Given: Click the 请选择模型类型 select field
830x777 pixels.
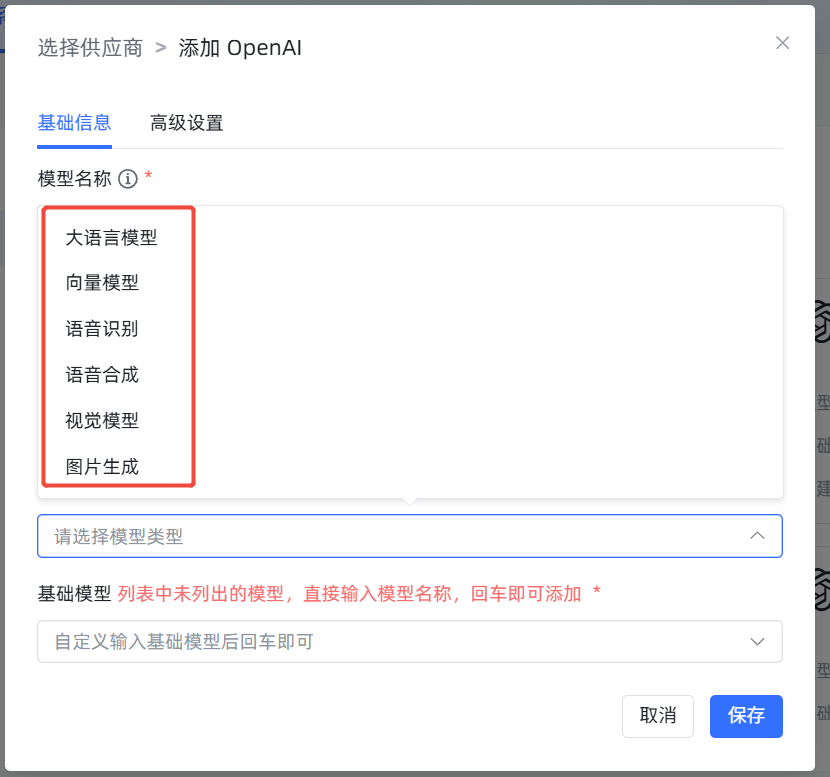Looking at the screenshot, I should (x=410, y=536).
